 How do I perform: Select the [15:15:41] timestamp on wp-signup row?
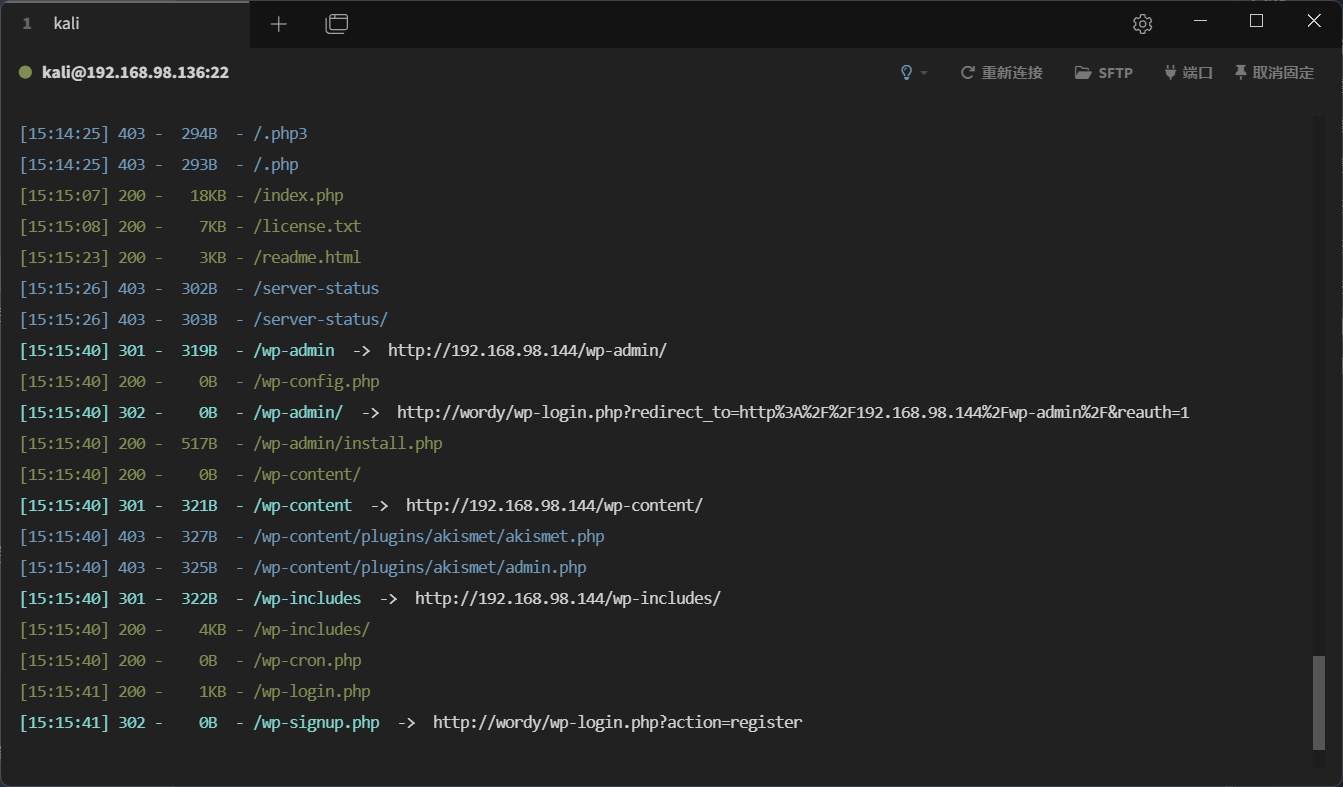[64, 722]
